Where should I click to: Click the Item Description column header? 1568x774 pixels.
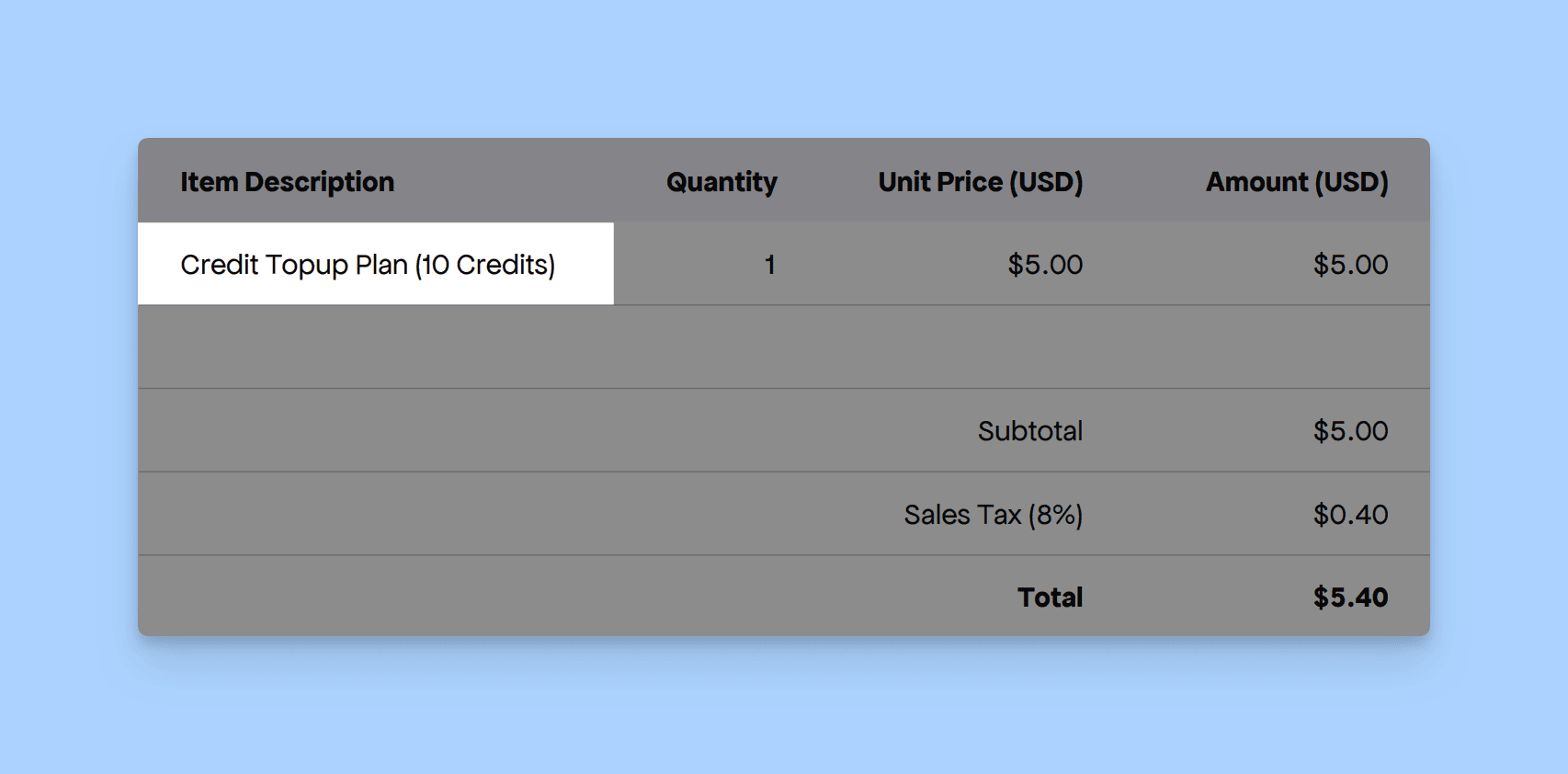pyautogui.click(x=287, y=182)
